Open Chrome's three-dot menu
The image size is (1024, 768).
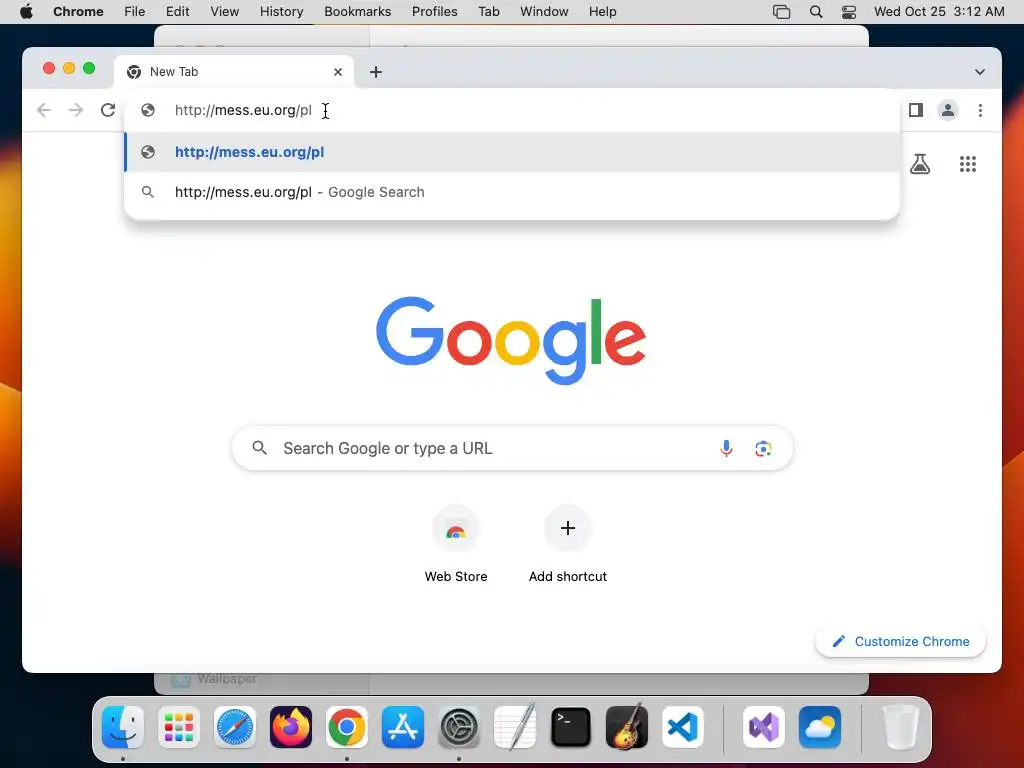coord(980,110)
